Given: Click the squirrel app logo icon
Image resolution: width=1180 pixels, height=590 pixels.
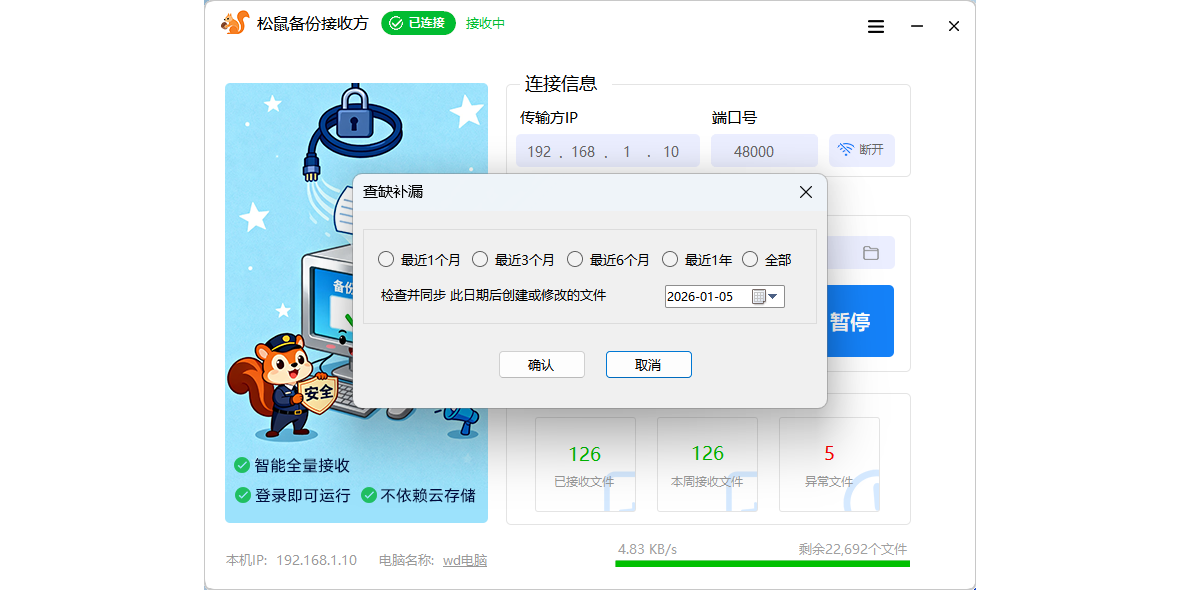Looking at the screenshot, I should [x=235, y=23].
